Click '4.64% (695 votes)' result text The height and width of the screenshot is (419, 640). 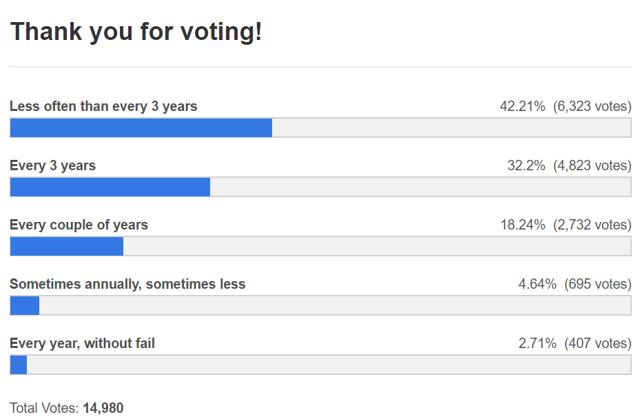tap(575, 284)
